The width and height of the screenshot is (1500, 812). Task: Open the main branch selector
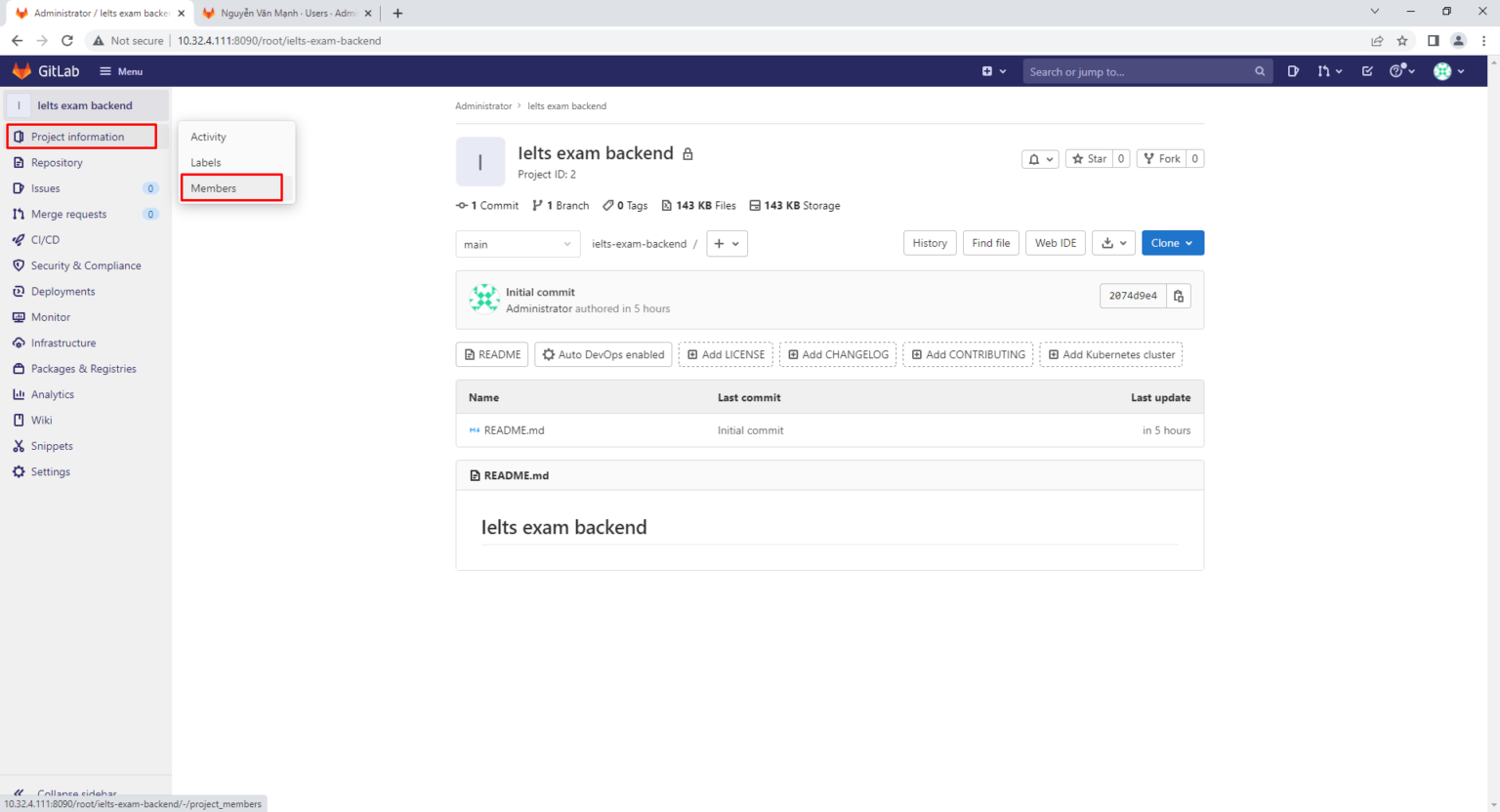[518, 243]
